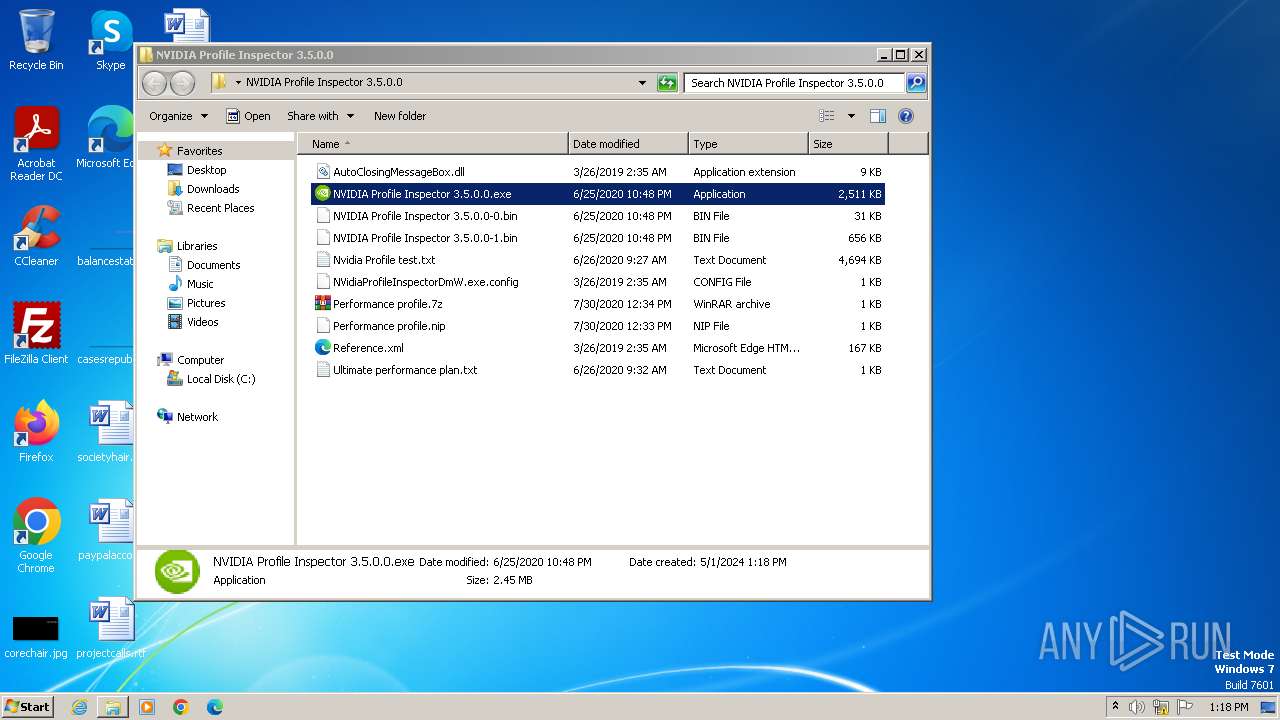Select NVIDIA Profile Inspector 3.5.0.0-0.bin file

tap(598, 216)
